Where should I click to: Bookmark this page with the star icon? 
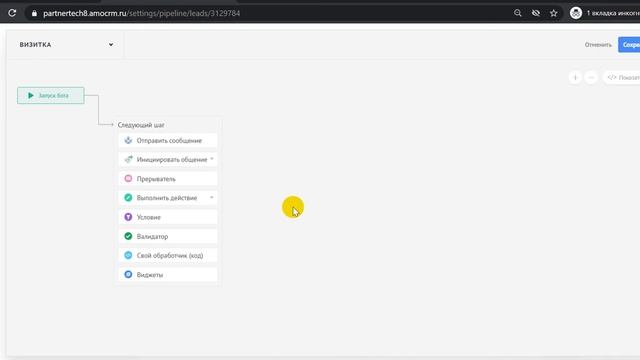coord(553,13)
